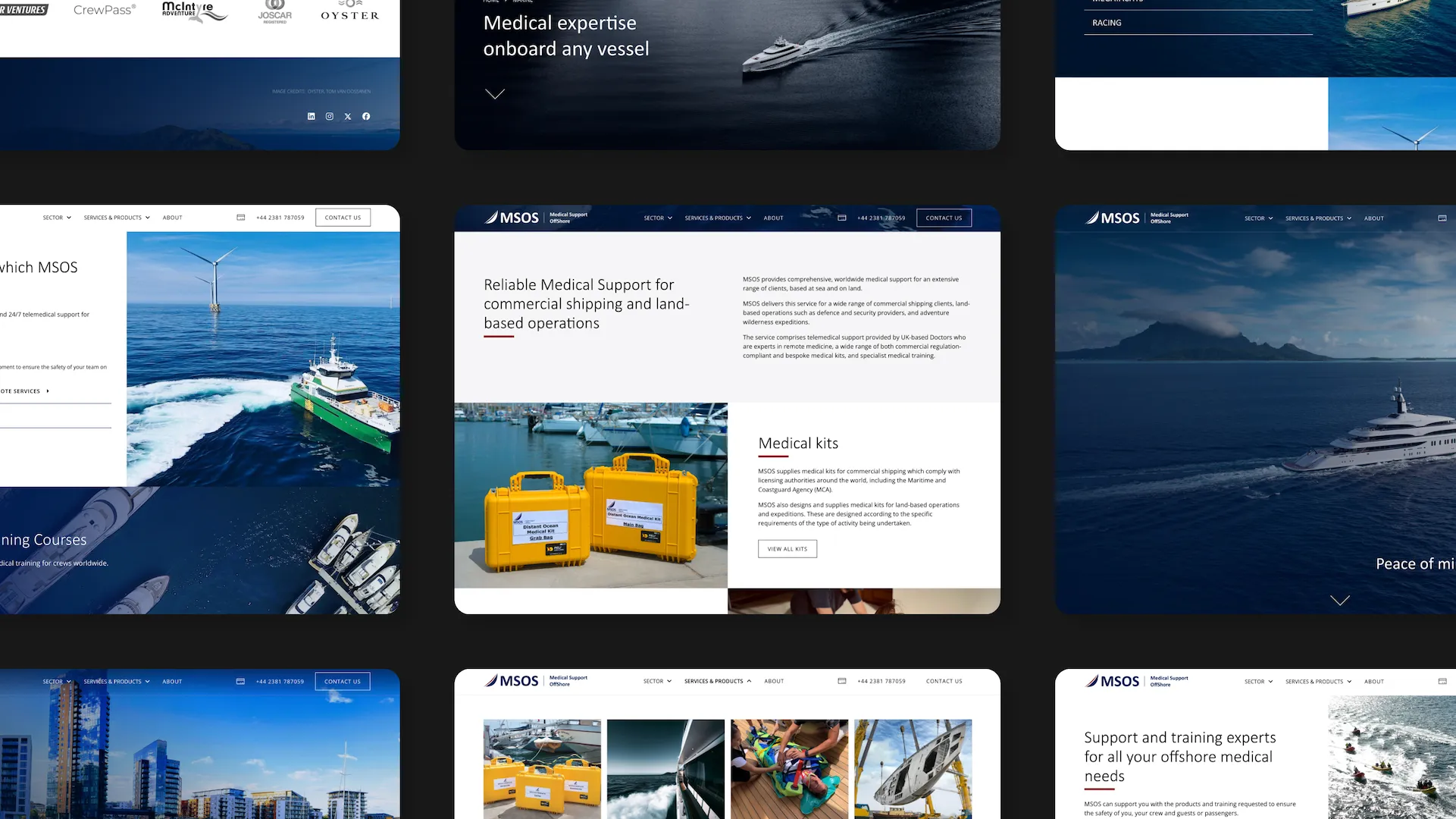Screen dimensions: 1456x819
Task: Open the Instagram social icon
Action: (330, 116)
